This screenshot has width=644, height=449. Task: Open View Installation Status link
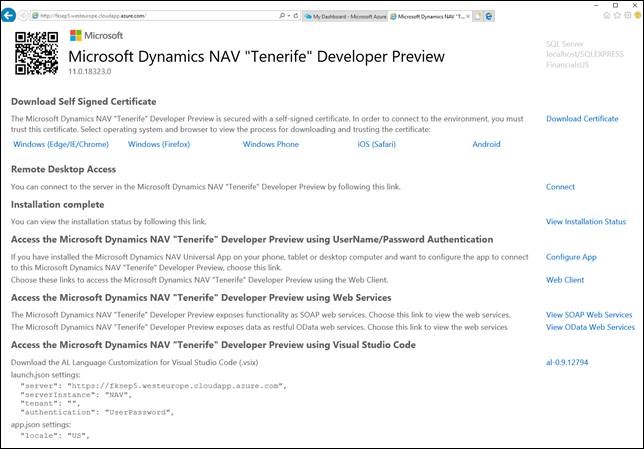click(x=586, y=221)
